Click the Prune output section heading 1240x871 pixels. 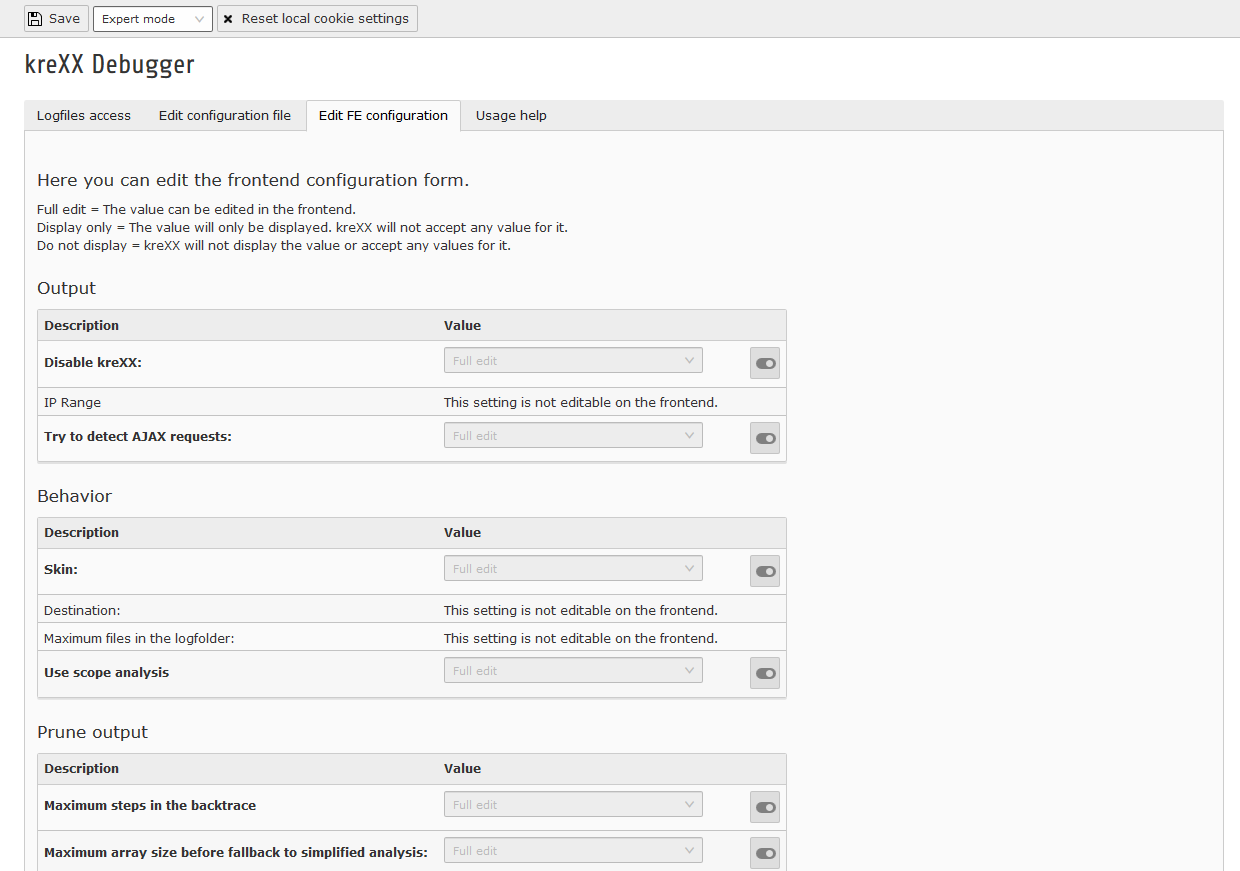pyautogui.click(x=92, y=732)
